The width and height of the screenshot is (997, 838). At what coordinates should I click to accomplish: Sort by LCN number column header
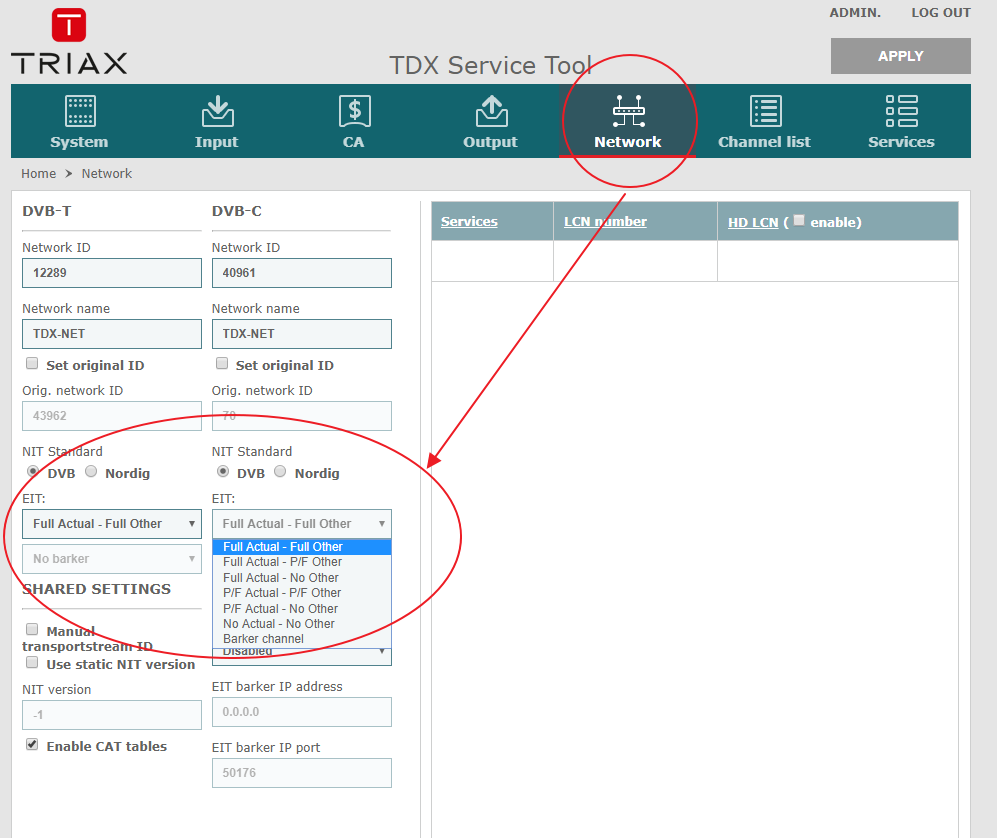[605, 221]
